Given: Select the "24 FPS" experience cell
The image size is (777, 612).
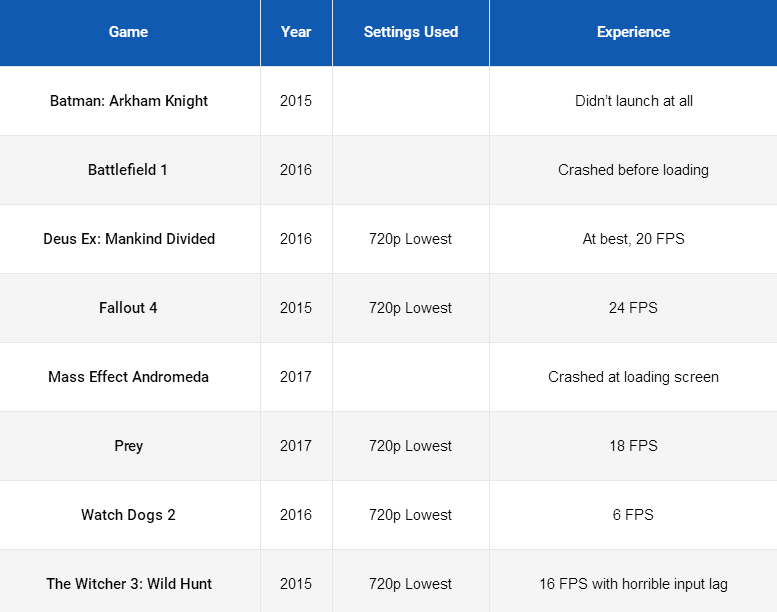Looking at the screenshot, I should pos(633,308).
